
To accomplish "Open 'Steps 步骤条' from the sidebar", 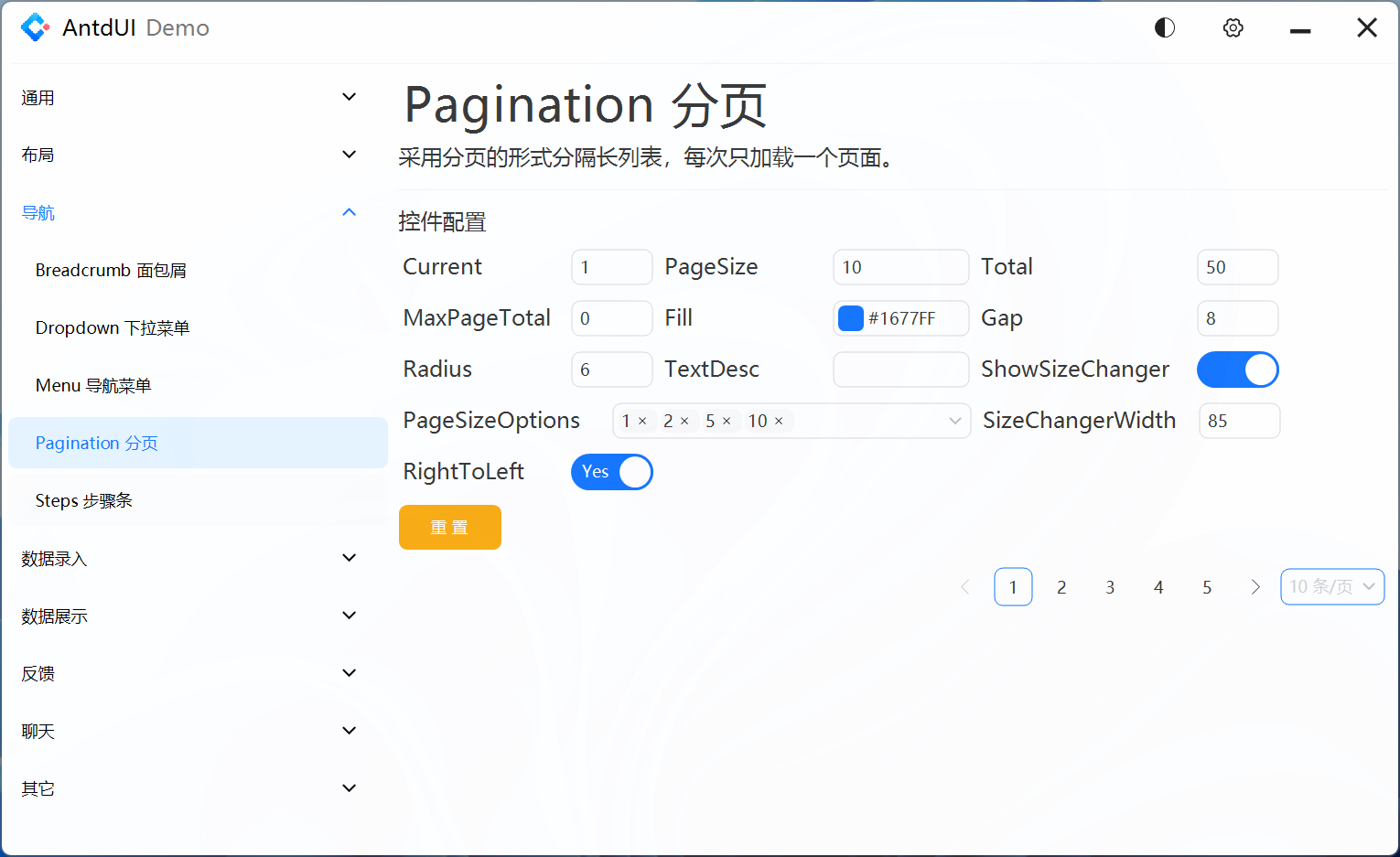I will [x=84, y=500].
